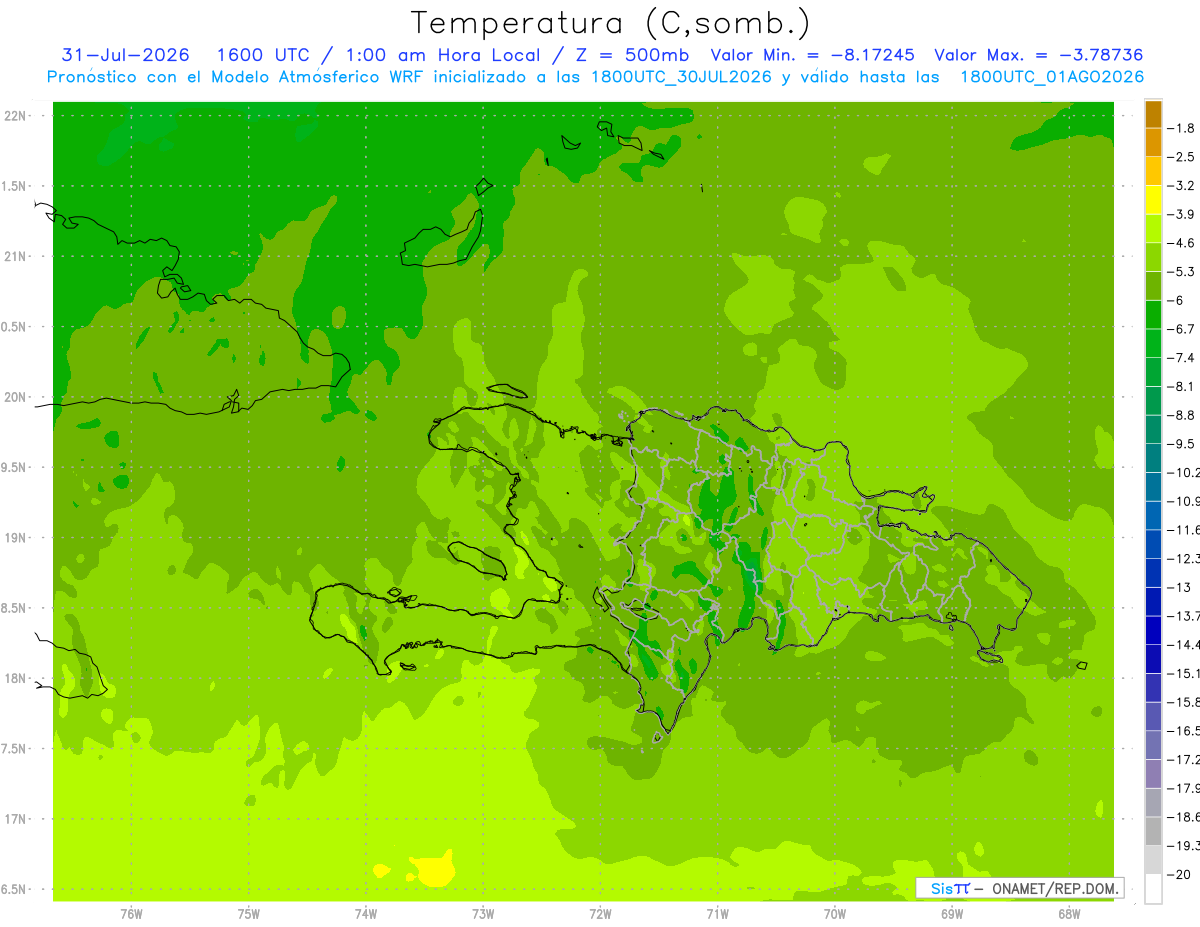Pick the yellow swatch between -3.2 and -3.9
The image size is (1200, 927).
1153,200
